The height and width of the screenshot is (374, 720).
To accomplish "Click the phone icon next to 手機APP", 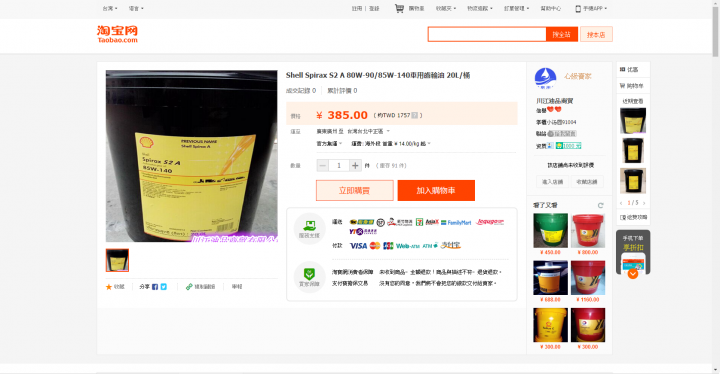I will pos(578,8).
